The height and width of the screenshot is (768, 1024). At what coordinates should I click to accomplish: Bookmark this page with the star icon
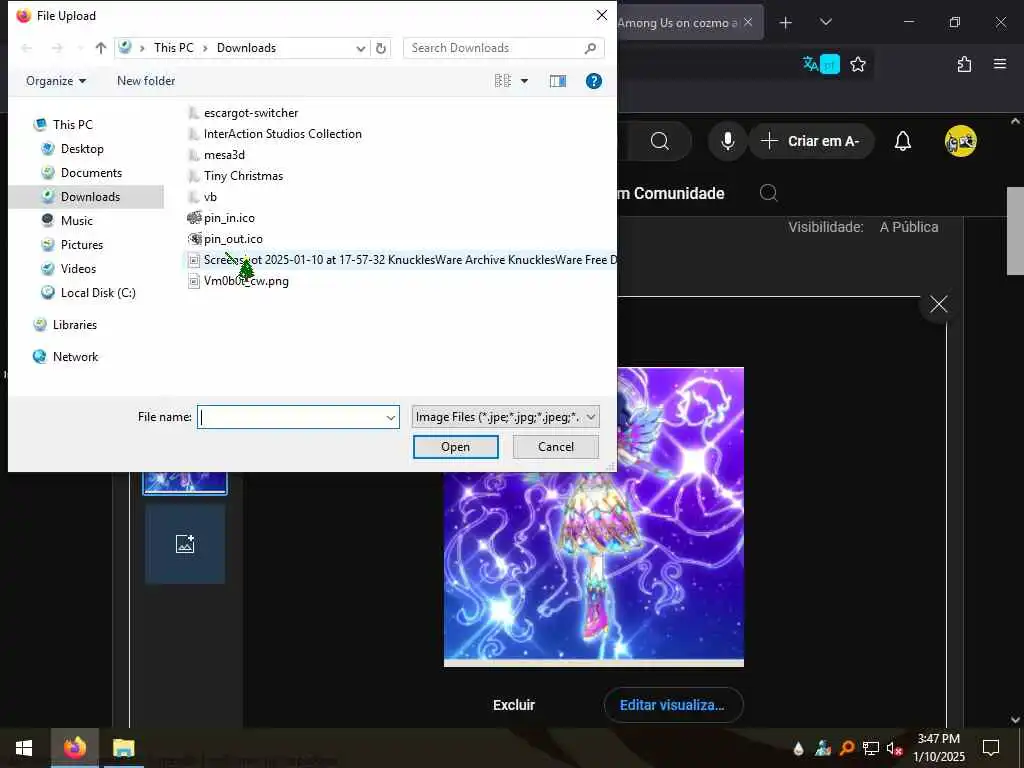tap(857, 64)
